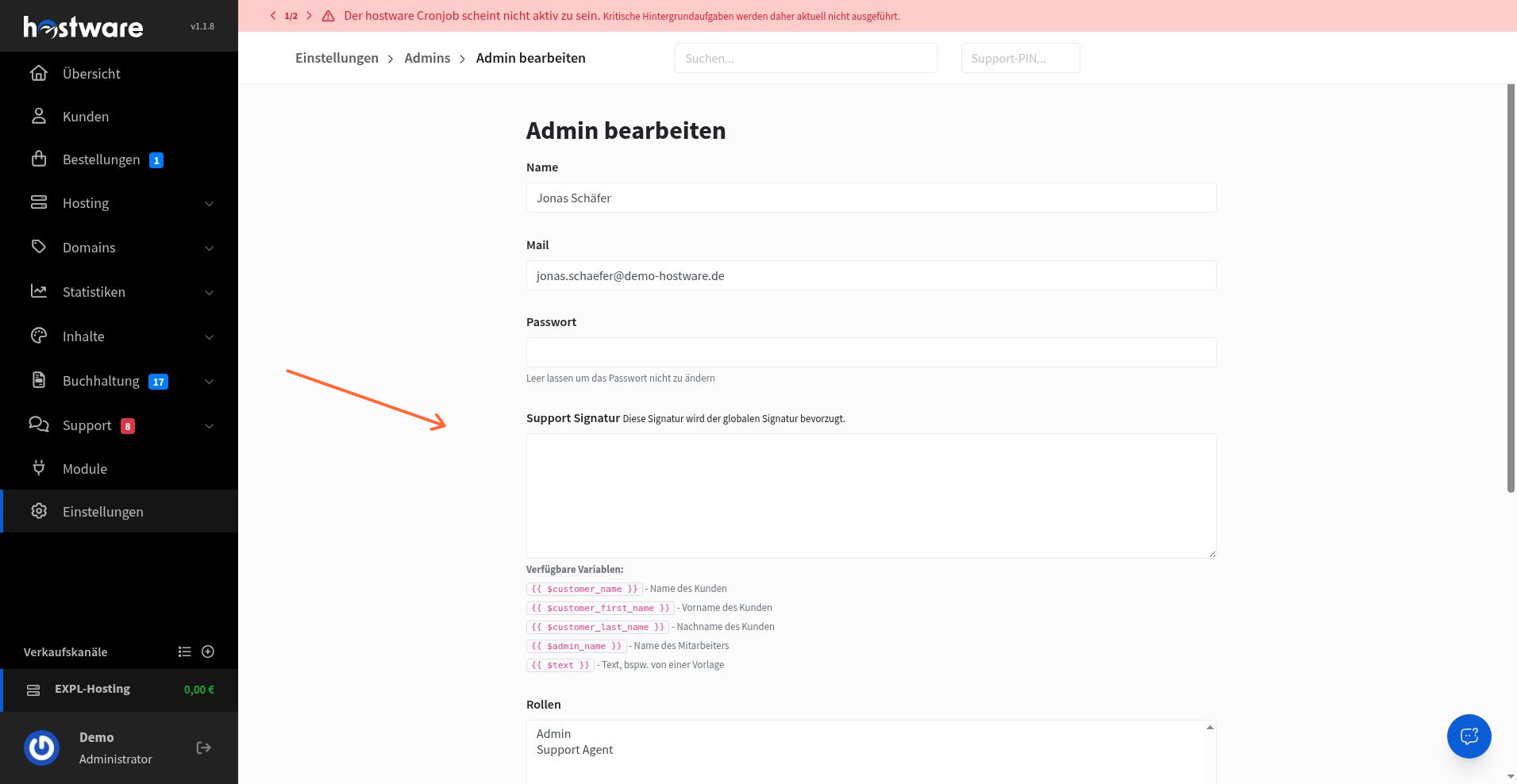
Task: Focus the Suchen search field
Action: tap(806, 58)
